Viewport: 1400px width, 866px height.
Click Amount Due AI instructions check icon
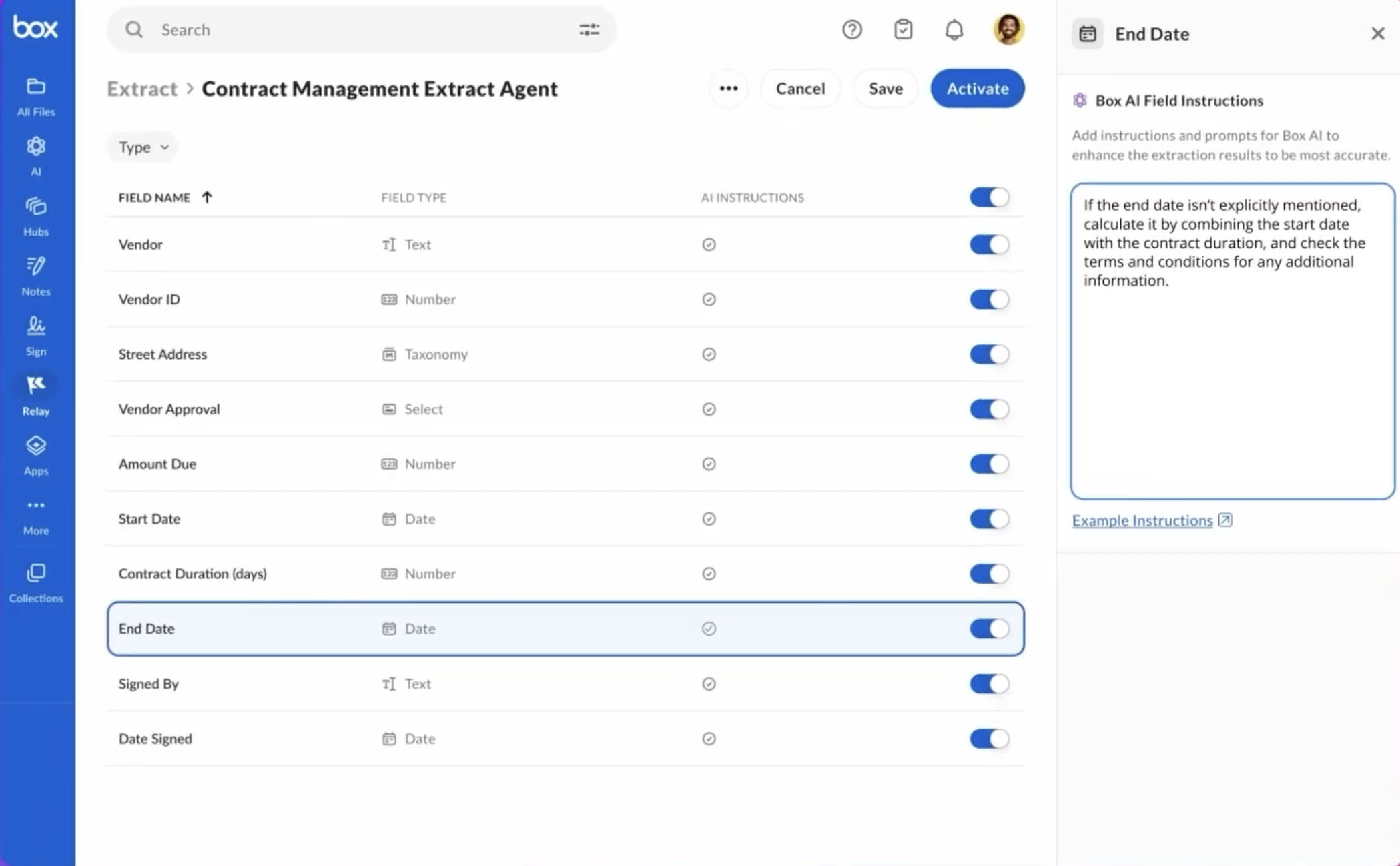[709, 464]
